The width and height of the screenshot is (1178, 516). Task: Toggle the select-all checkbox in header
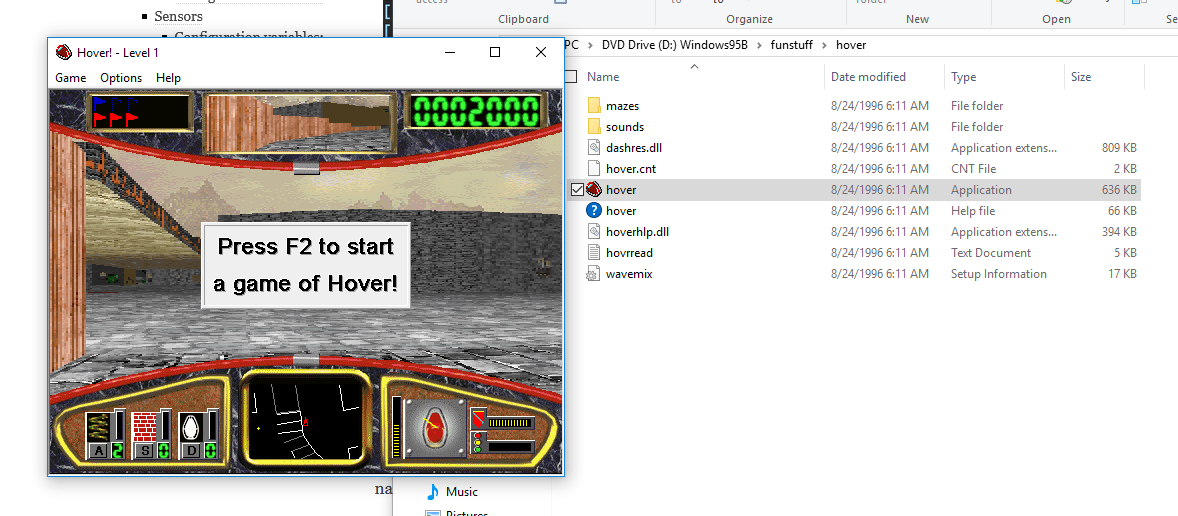click(571, 77)
